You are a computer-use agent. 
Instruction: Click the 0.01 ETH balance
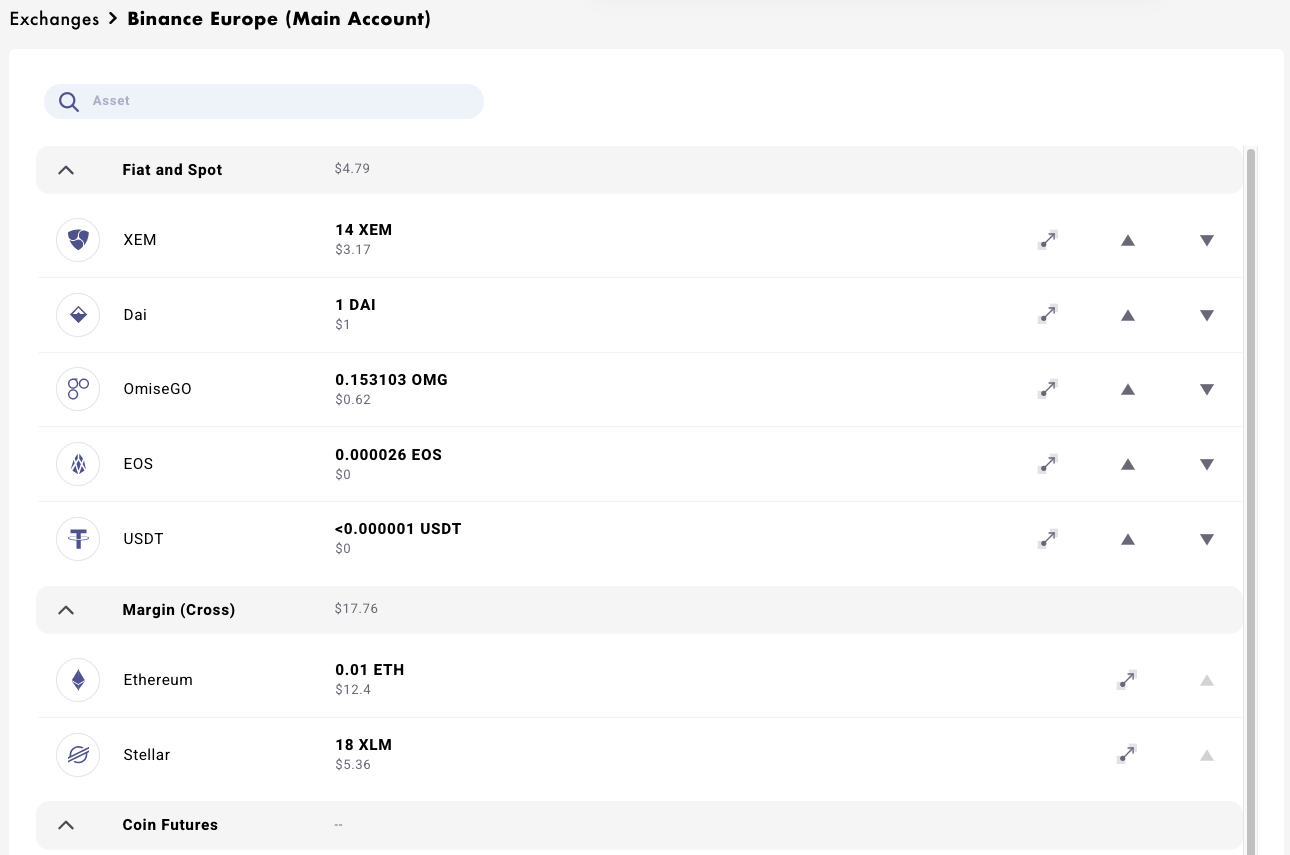click(370, 670)
